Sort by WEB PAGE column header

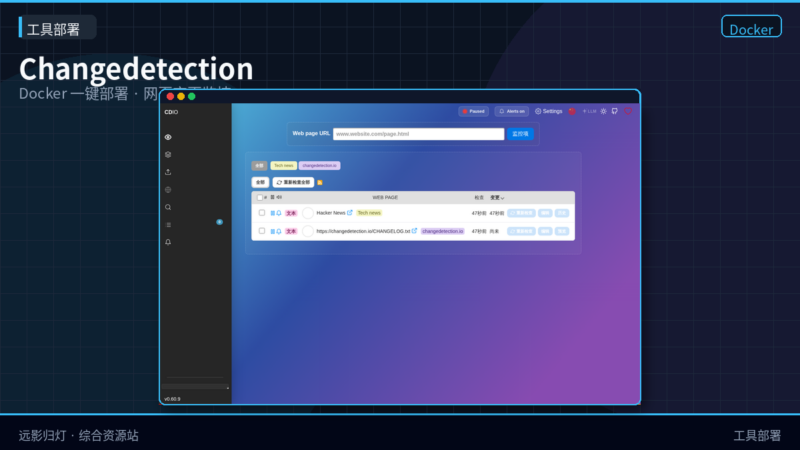point(385,197)
